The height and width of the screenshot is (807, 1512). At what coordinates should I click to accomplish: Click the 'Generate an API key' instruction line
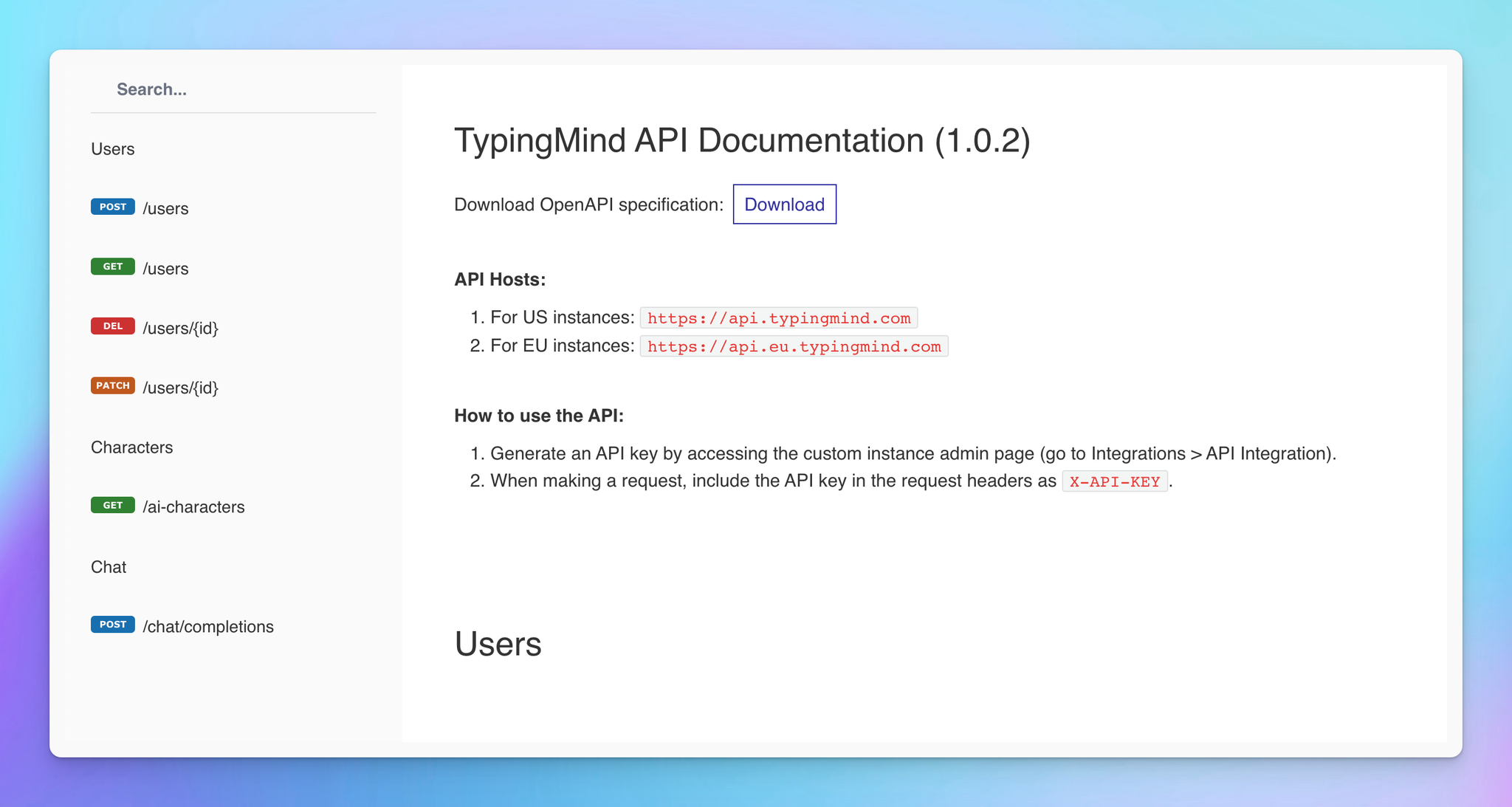913,453
